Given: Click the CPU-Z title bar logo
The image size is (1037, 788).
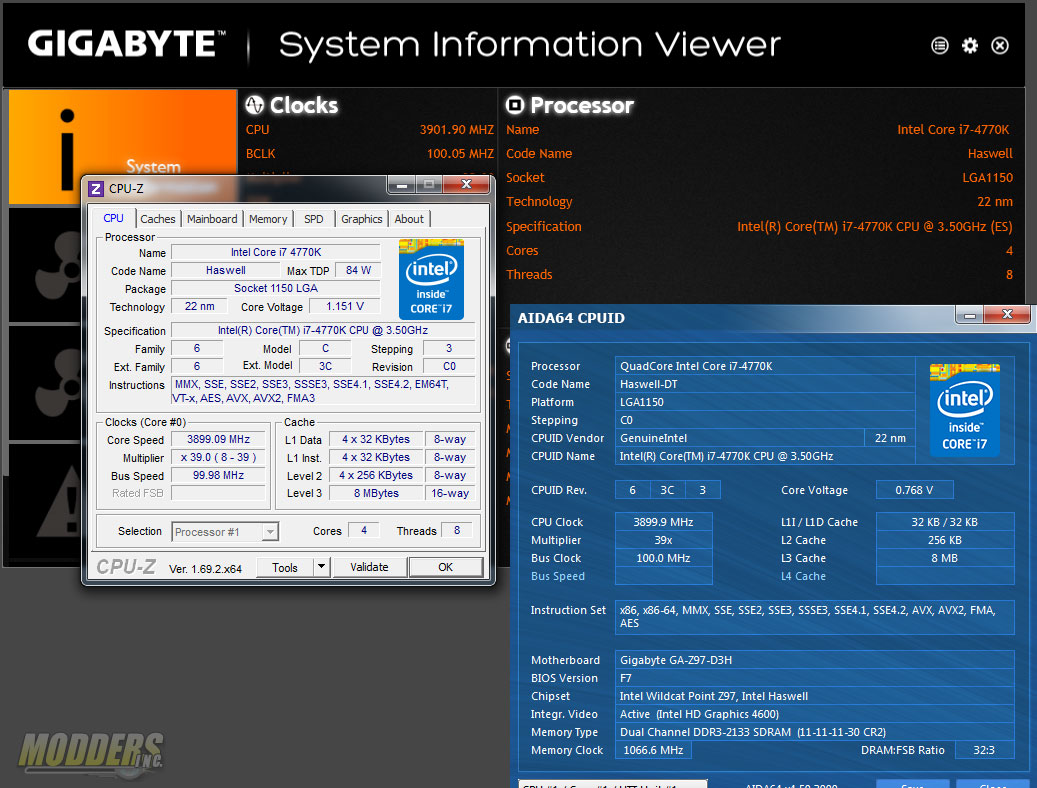Looking at the screenshot, I should pos(96,189).
